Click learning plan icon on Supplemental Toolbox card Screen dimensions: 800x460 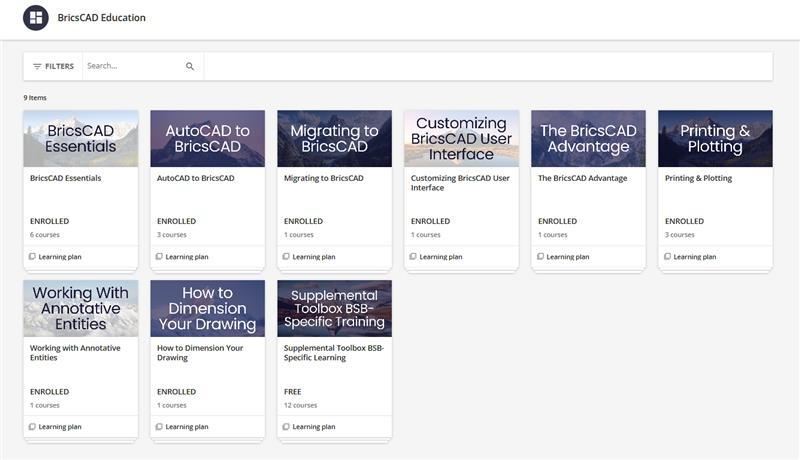tap(286, 427)
